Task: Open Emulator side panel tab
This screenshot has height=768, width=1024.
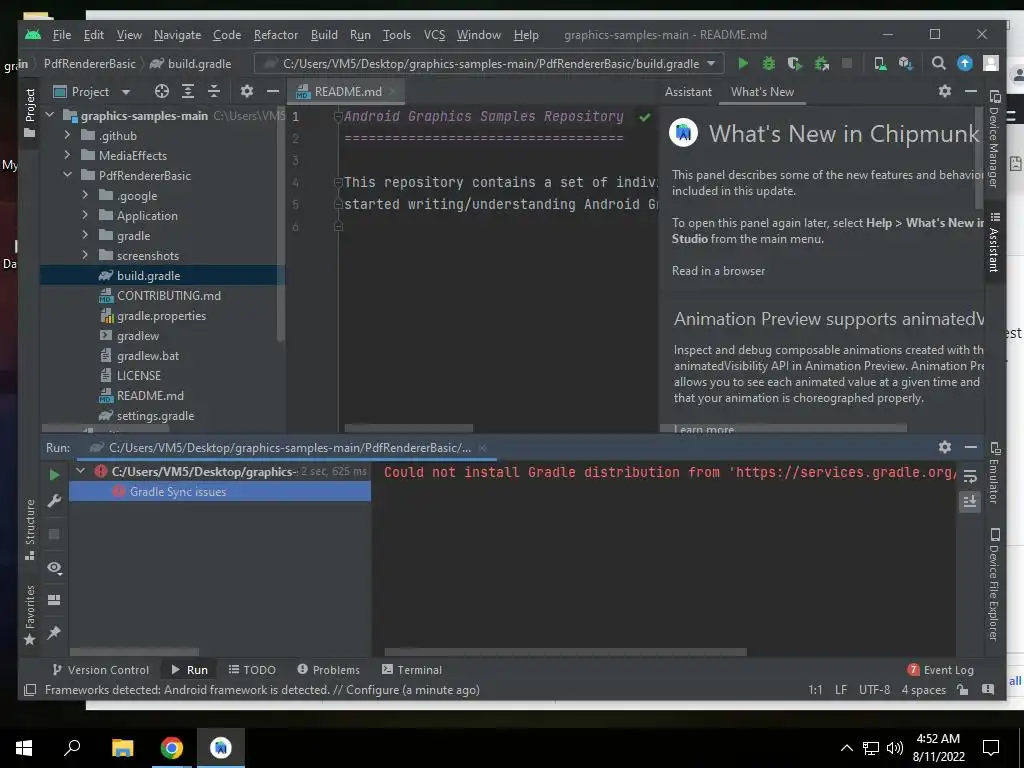Action: pyautogui.click(x=994, y=473)
